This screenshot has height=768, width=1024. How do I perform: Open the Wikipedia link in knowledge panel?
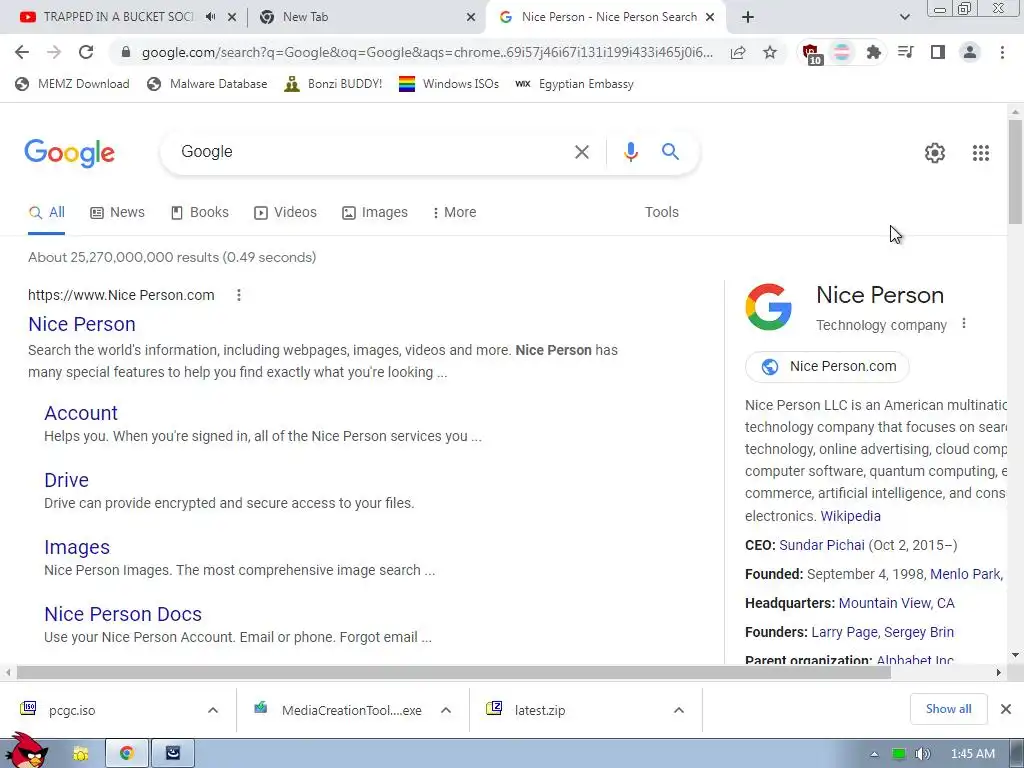coord(850,516)
